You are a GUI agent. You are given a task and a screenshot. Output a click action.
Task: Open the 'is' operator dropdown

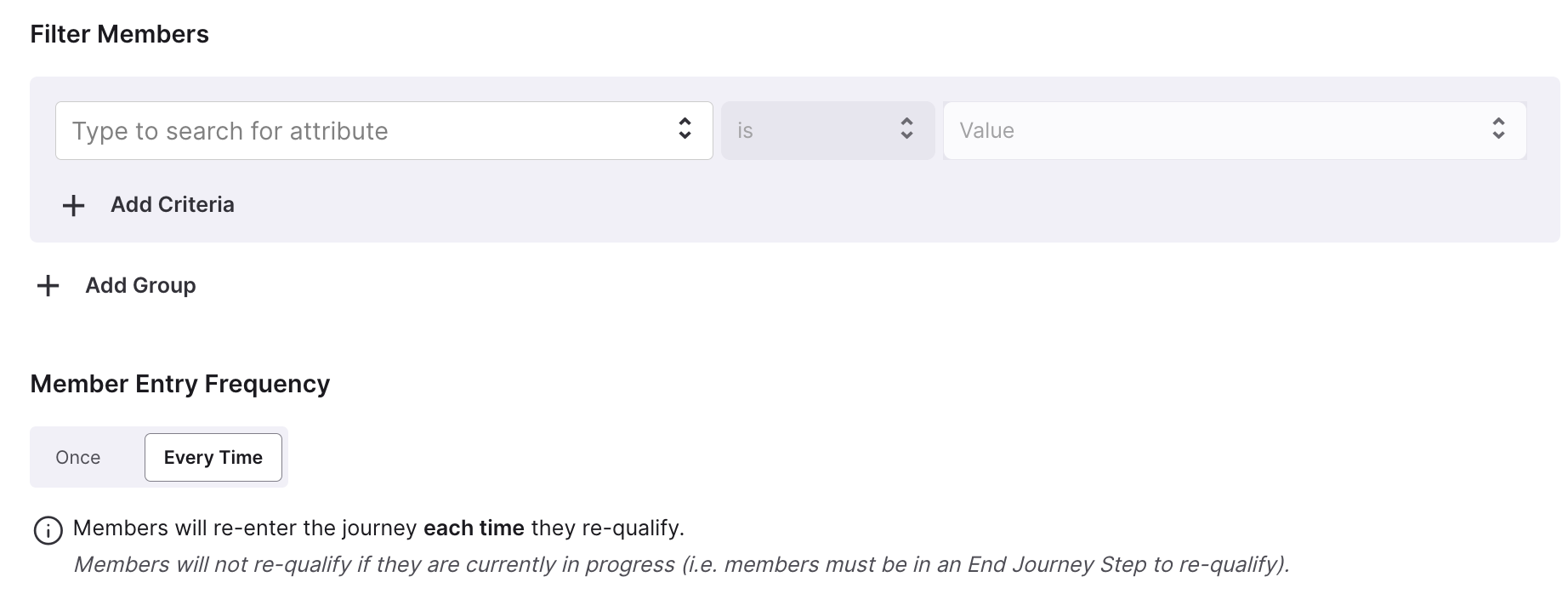[828, 130]
